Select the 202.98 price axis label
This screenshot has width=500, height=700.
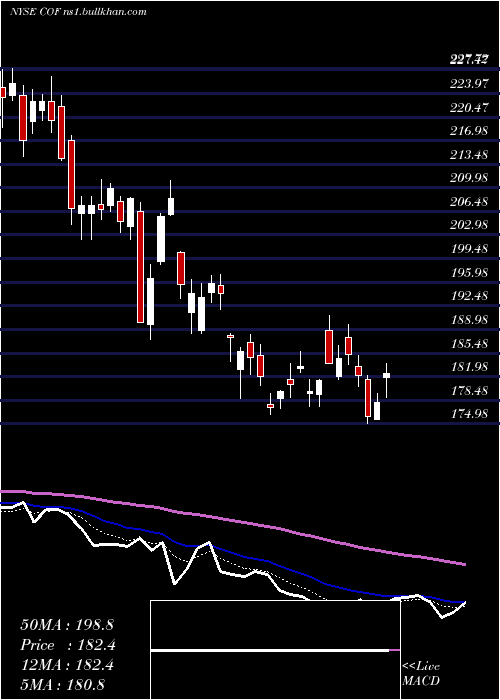click(x=469, y=225)
